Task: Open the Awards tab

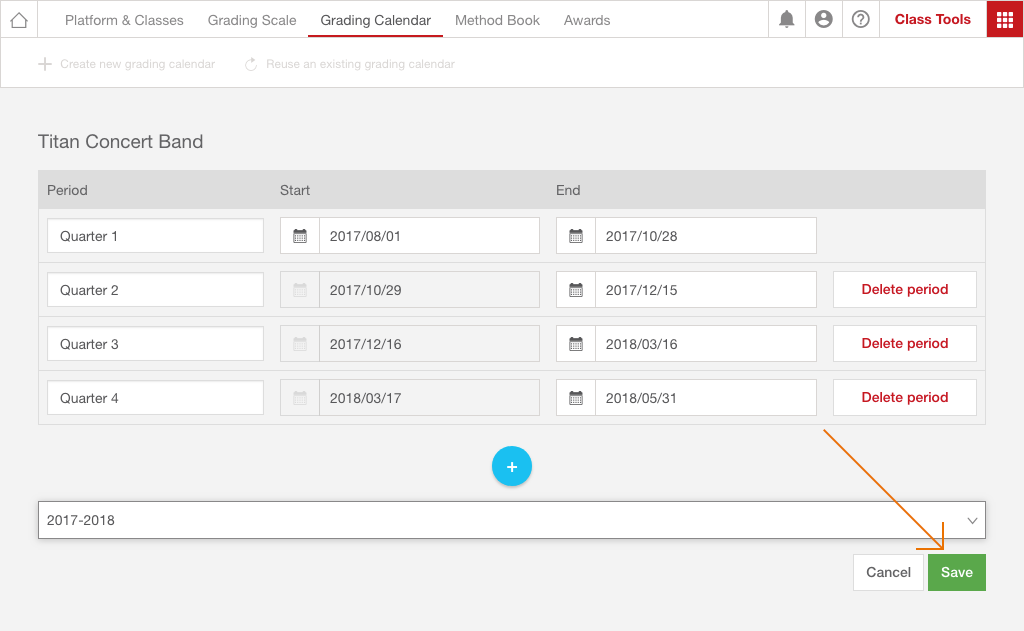Action: pyautogui.click(x=587, y=20)
